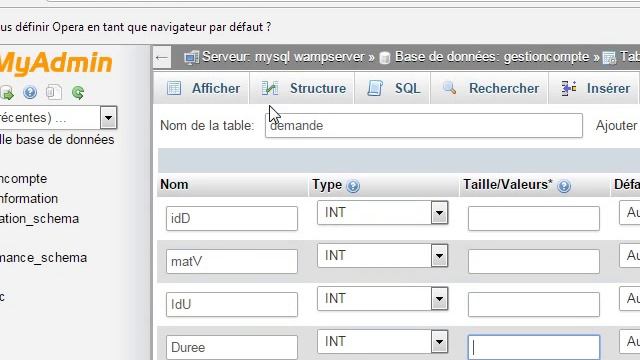The image size is (640, 360).
Task: Click the Afficher tab table icon
Action: pos(174,88)
